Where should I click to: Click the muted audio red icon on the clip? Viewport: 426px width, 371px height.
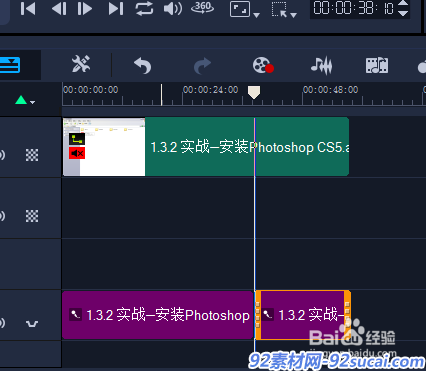[x=77, y=153]
